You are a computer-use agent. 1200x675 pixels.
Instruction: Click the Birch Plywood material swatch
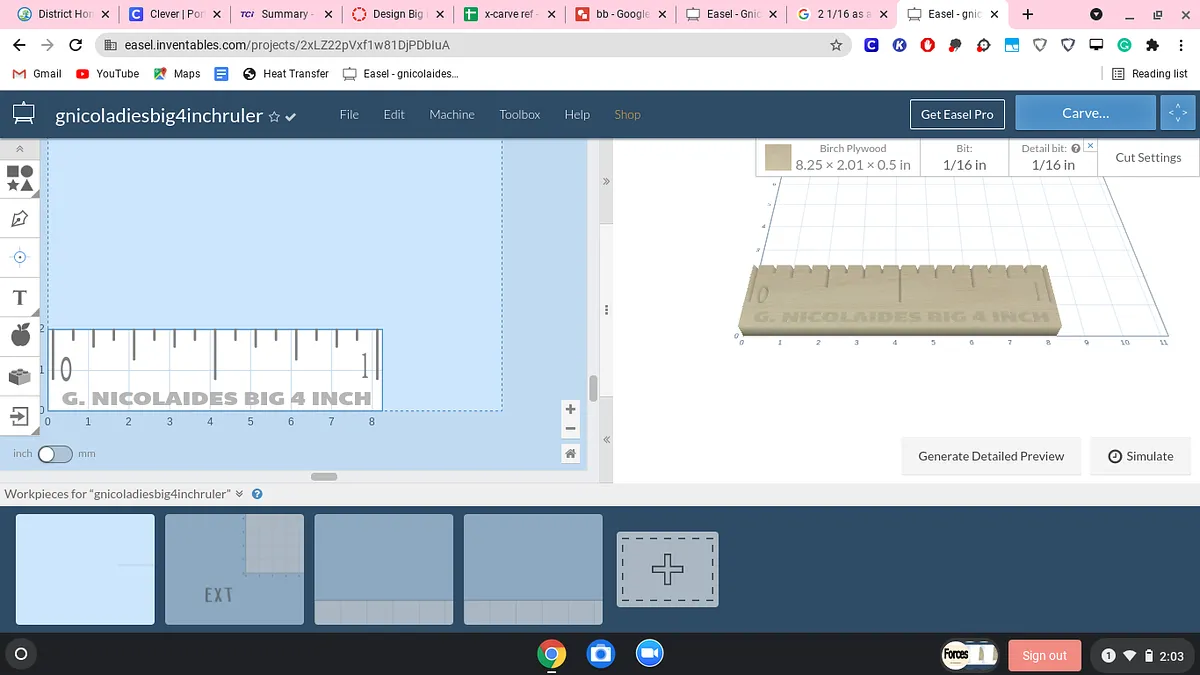point(779,158)
